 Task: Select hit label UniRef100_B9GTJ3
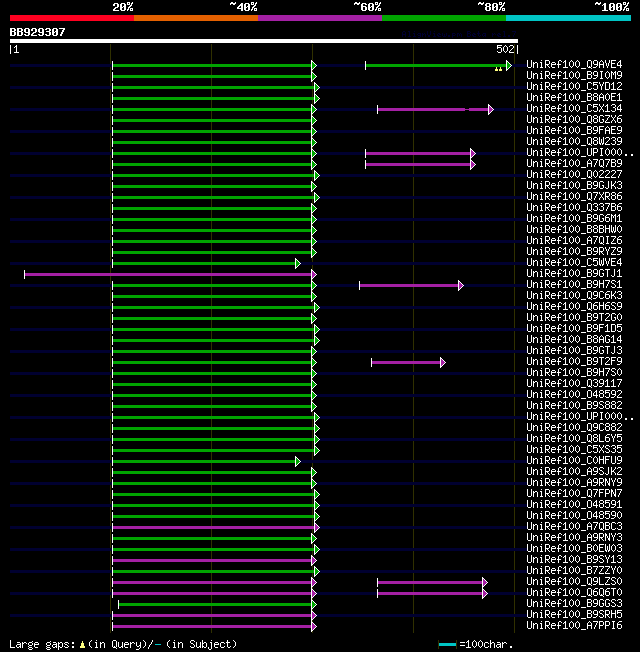tap(574, 351)
